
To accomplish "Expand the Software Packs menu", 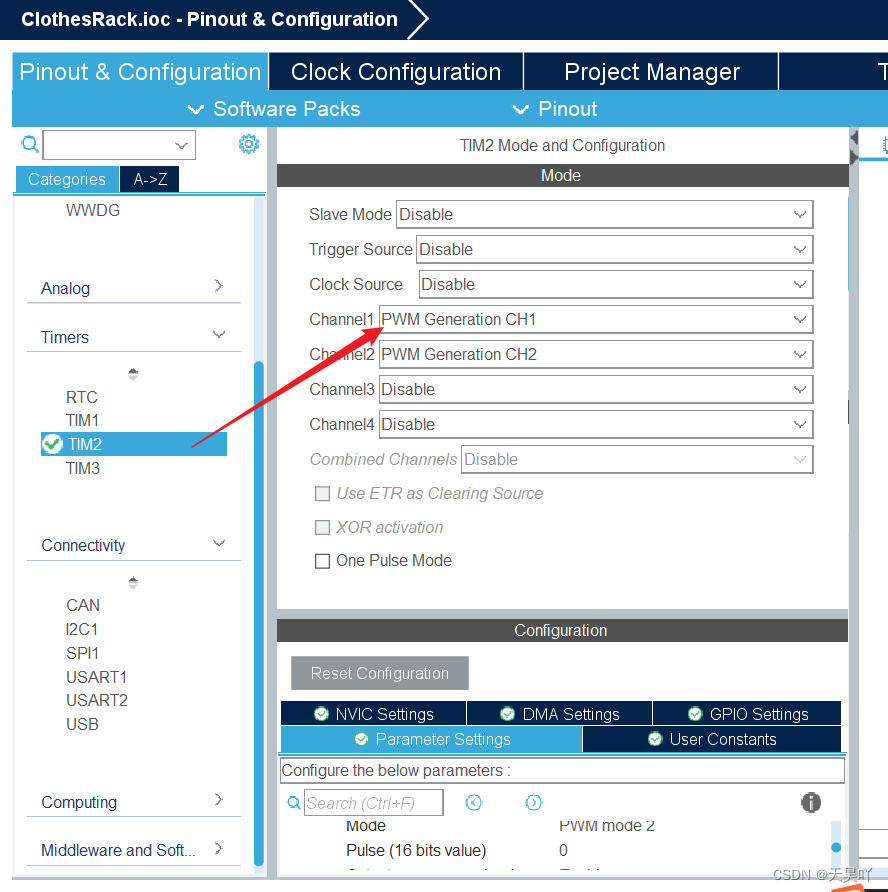I will coord(274,109).
